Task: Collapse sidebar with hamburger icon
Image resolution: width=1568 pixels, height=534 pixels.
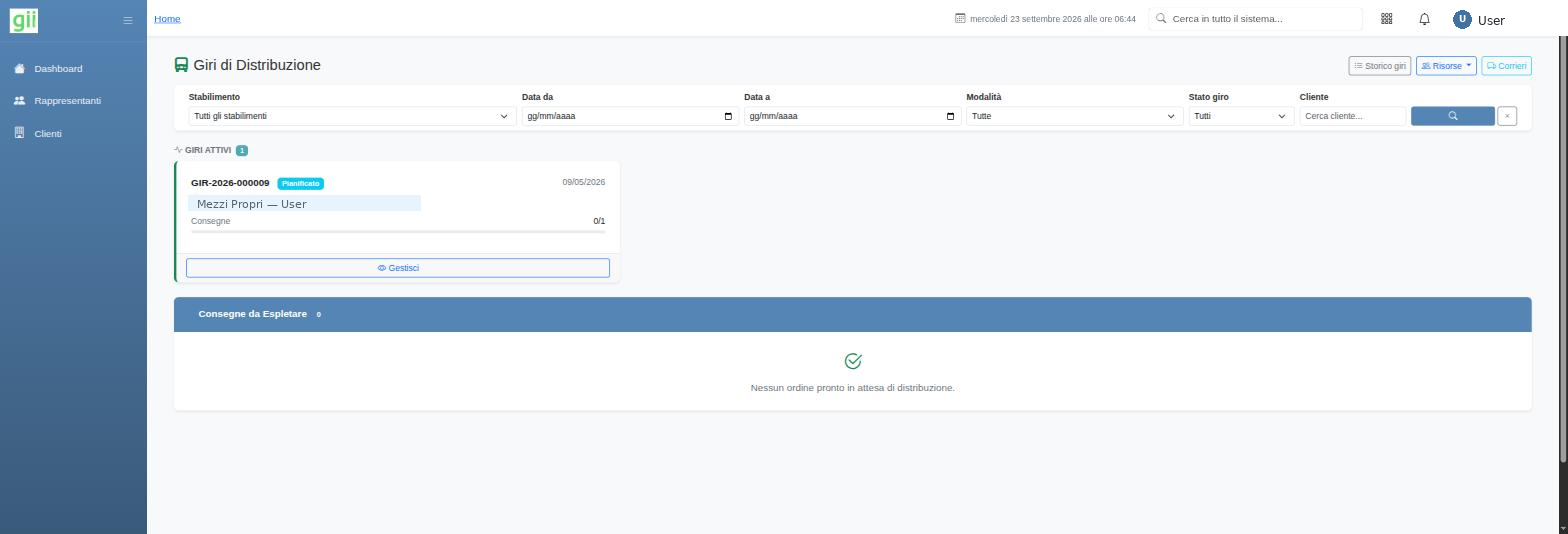Action: point(127,20)
